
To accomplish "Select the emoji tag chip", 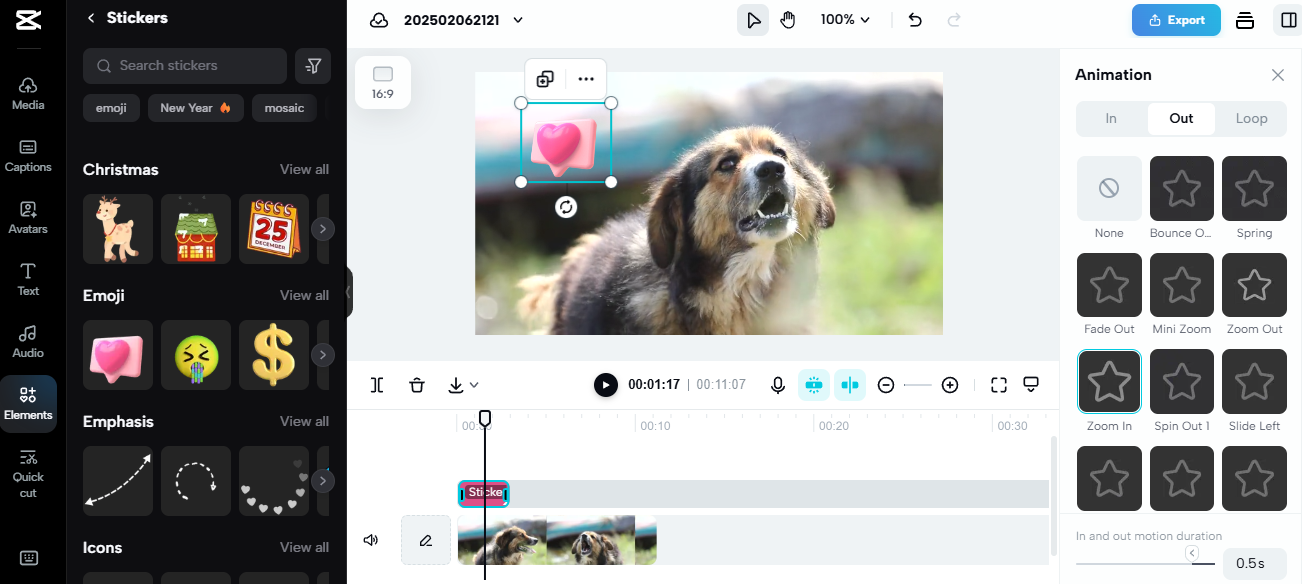I will (x=111, y=108).
